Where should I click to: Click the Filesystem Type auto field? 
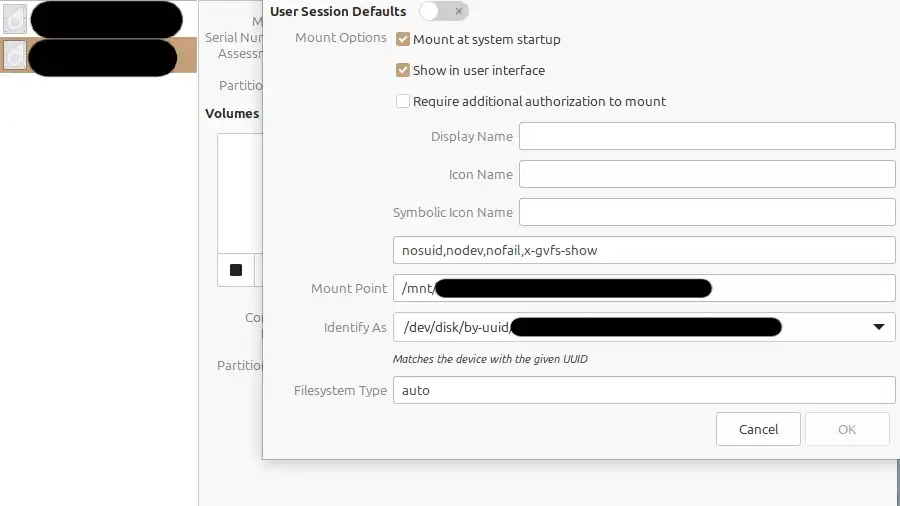(x=643, y=390)
